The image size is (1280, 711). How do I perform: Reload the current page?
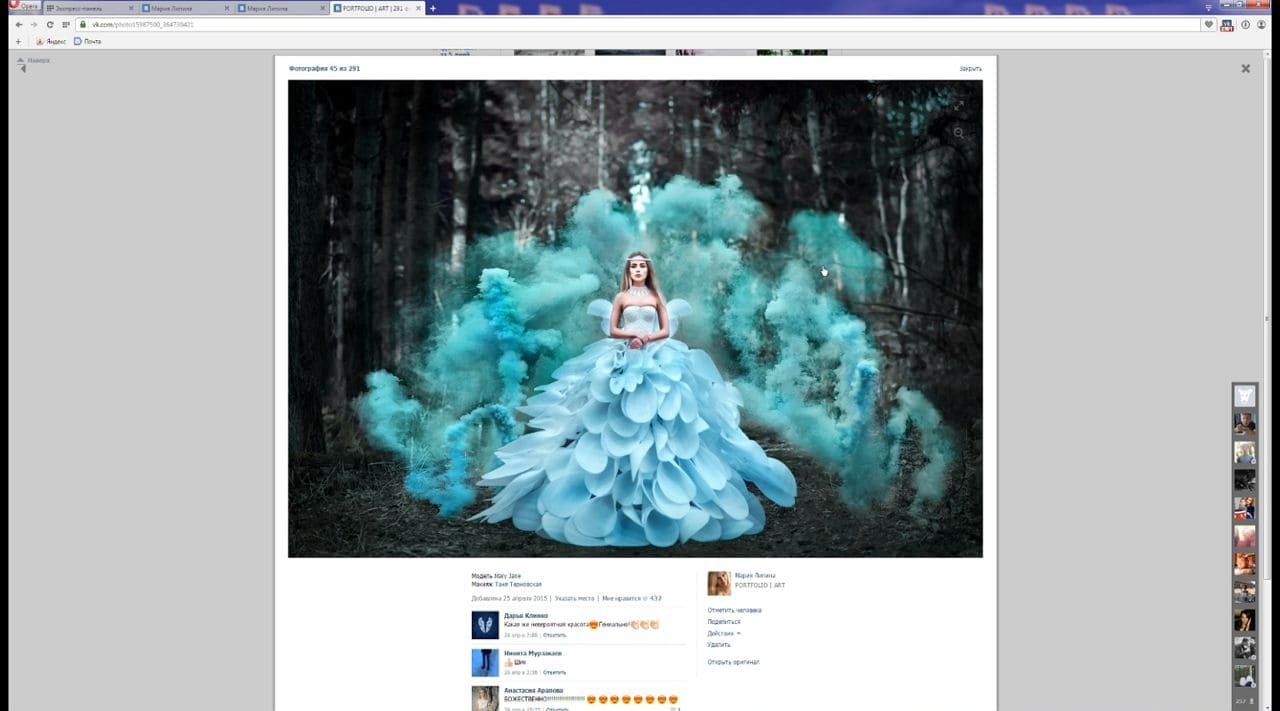coord(50,24)
